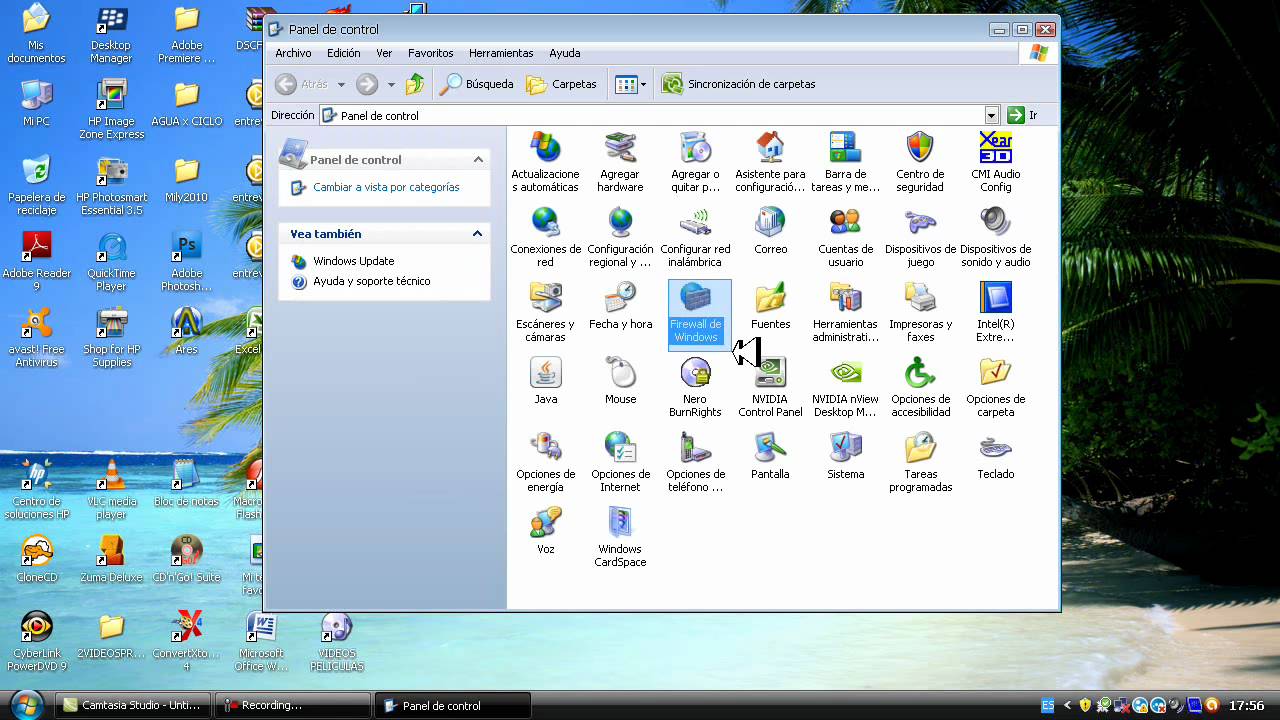This screenshot has width=1280, height=720.
Task: Click the Búsqueda toolbar button
Action: coord(477,84)
